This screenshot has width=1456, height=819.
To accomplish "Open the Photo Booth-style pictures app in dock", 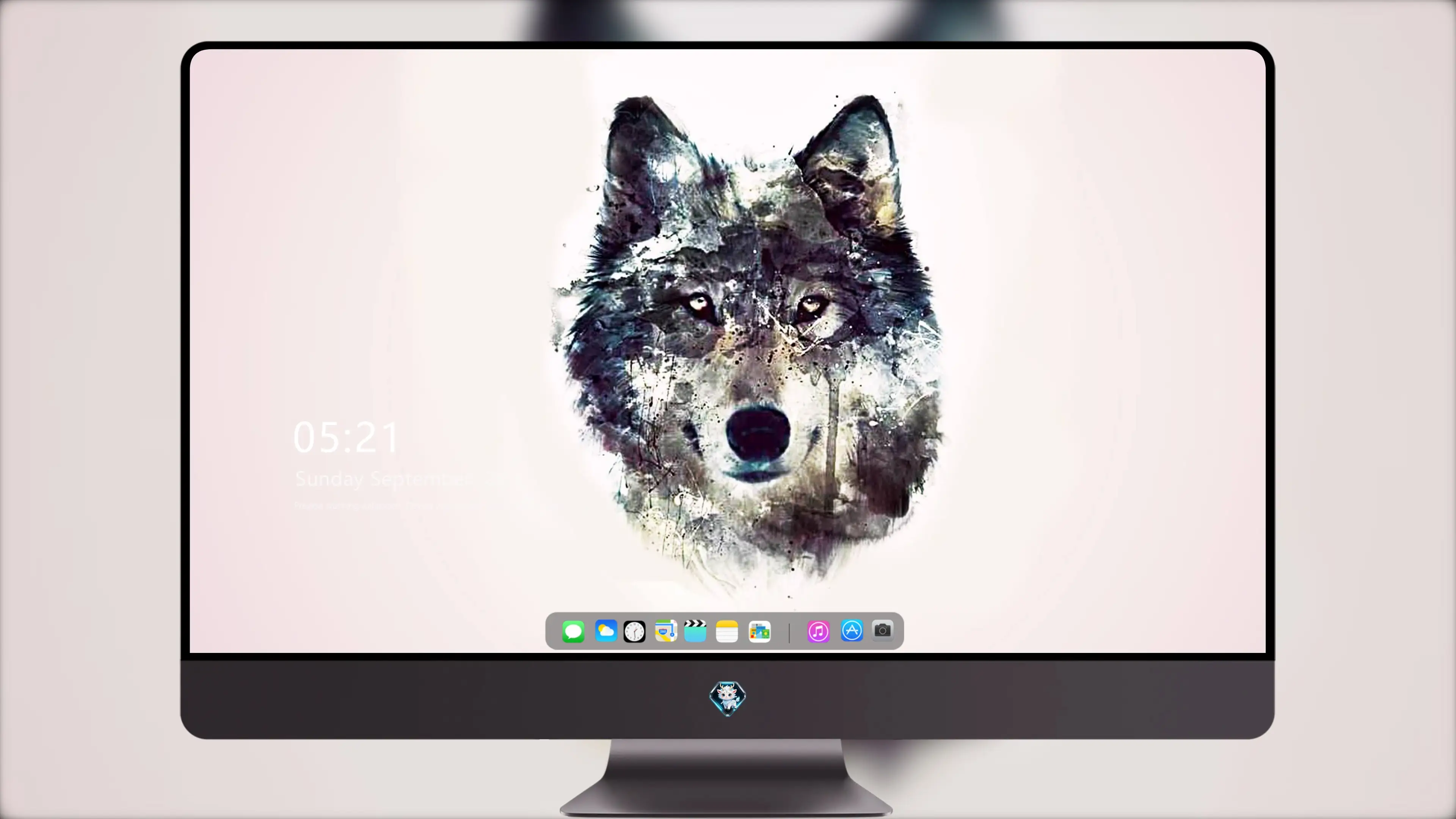I will tap(759, 632).
